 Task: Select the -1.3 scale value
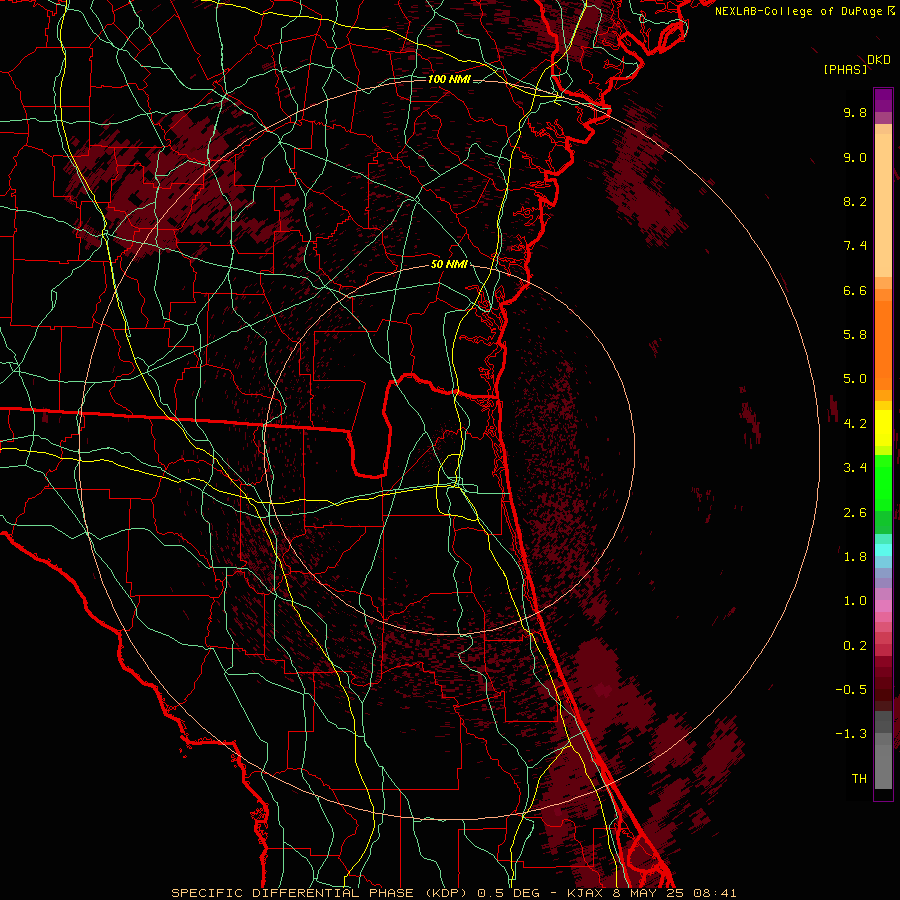(851, 734)
